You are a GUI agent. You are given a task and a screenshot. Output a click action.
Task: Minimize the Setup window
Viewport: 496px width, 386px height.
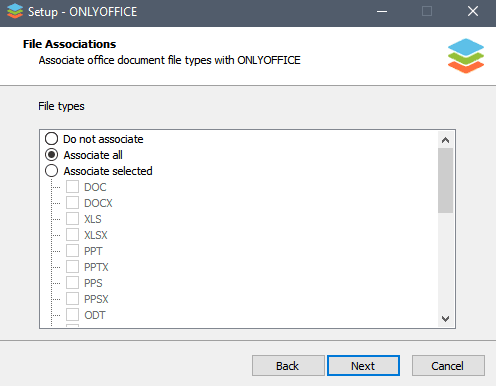point(382,11)
